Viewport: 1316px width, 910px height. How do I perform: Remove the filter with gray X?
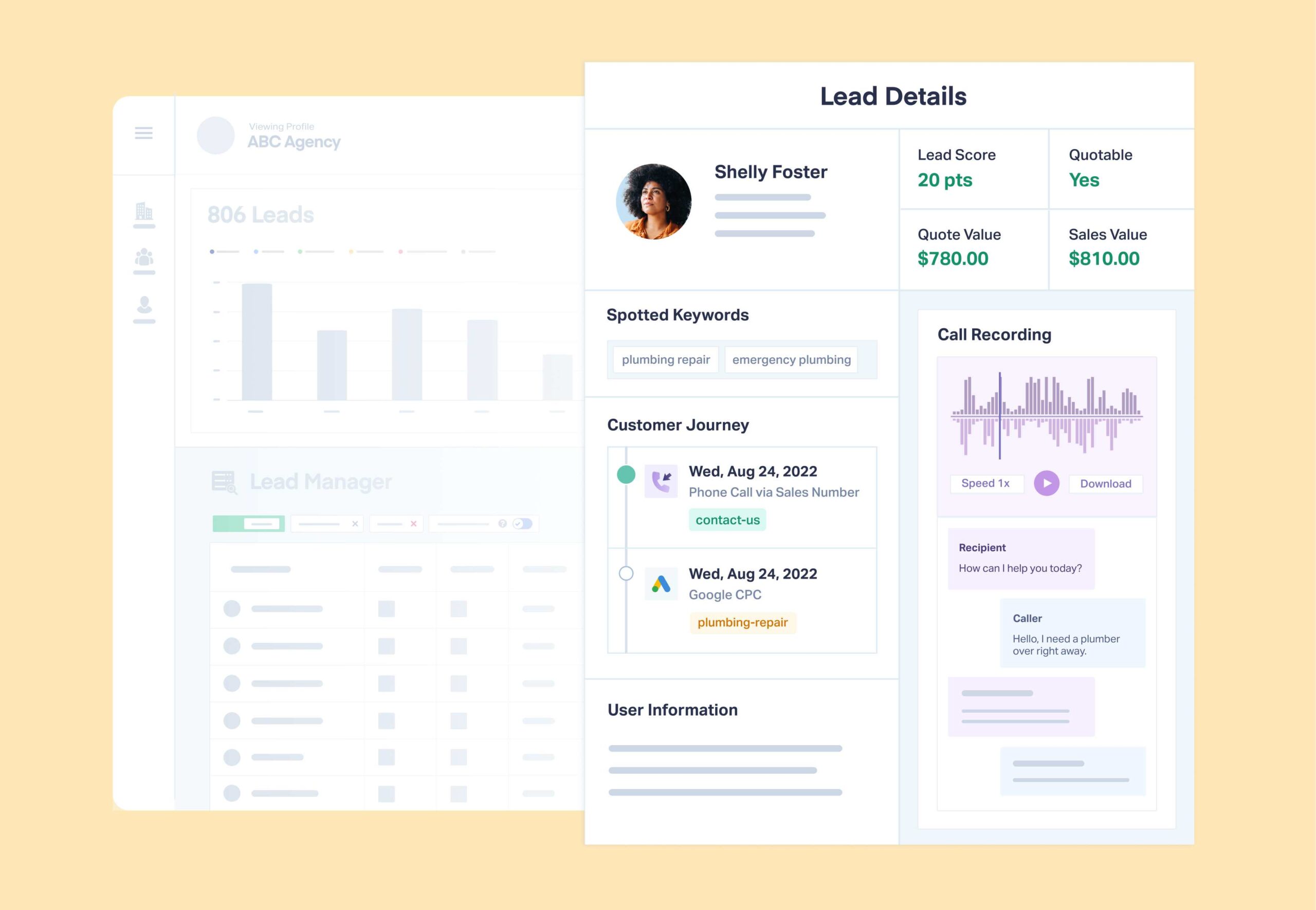355,524
